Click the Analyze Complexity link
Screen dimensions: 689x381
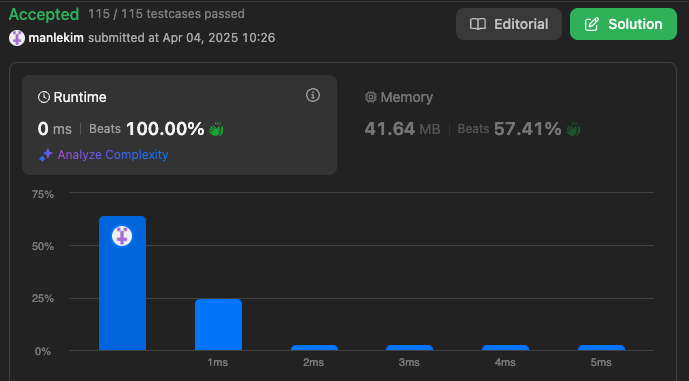click(113, 155)
